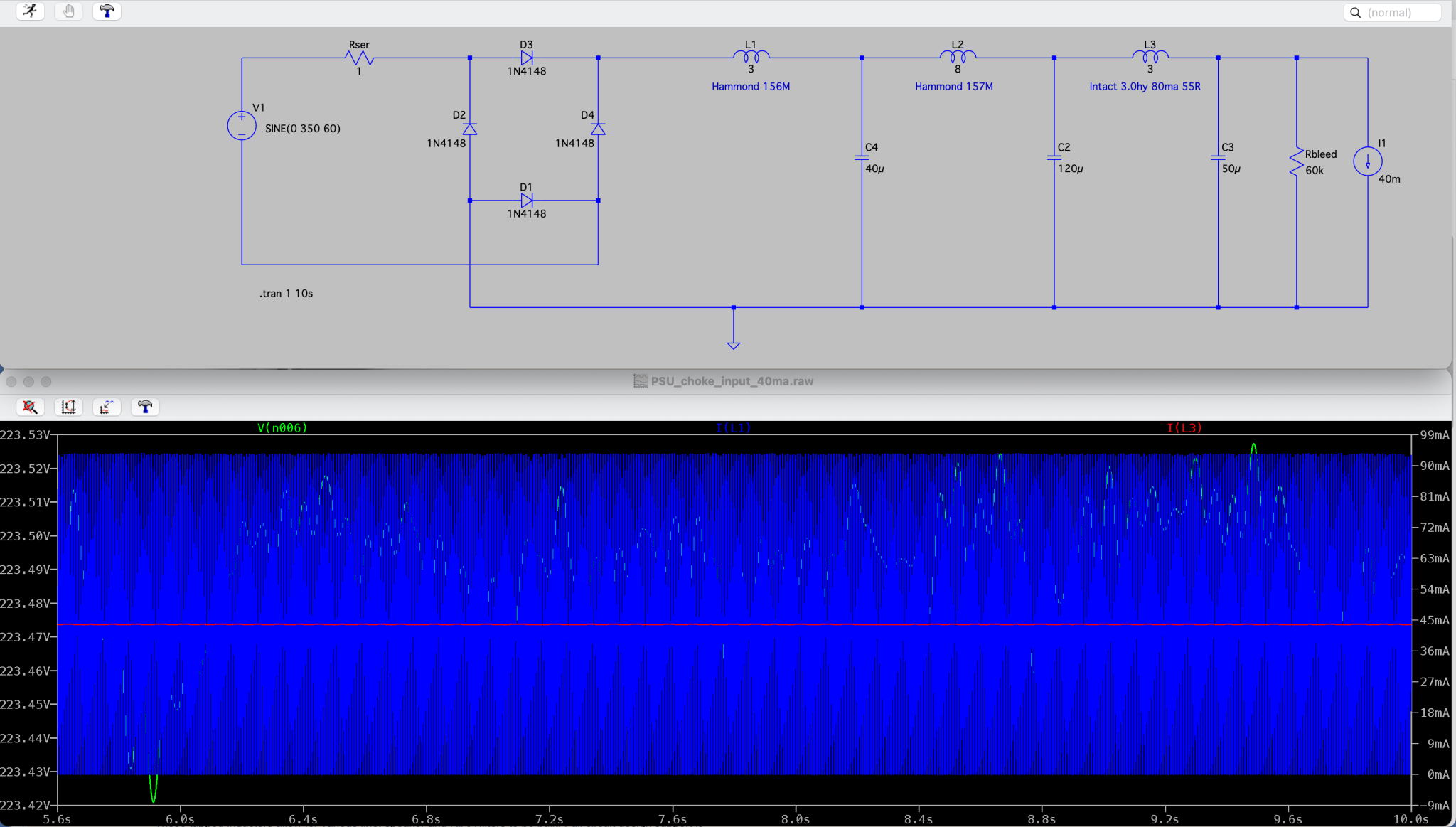Image resolution: width=1456 pixels, height=827 pixels.
Task: Click the SINE(0 350 60) source value
Action: pyautogui.click(x=303, y=129)
